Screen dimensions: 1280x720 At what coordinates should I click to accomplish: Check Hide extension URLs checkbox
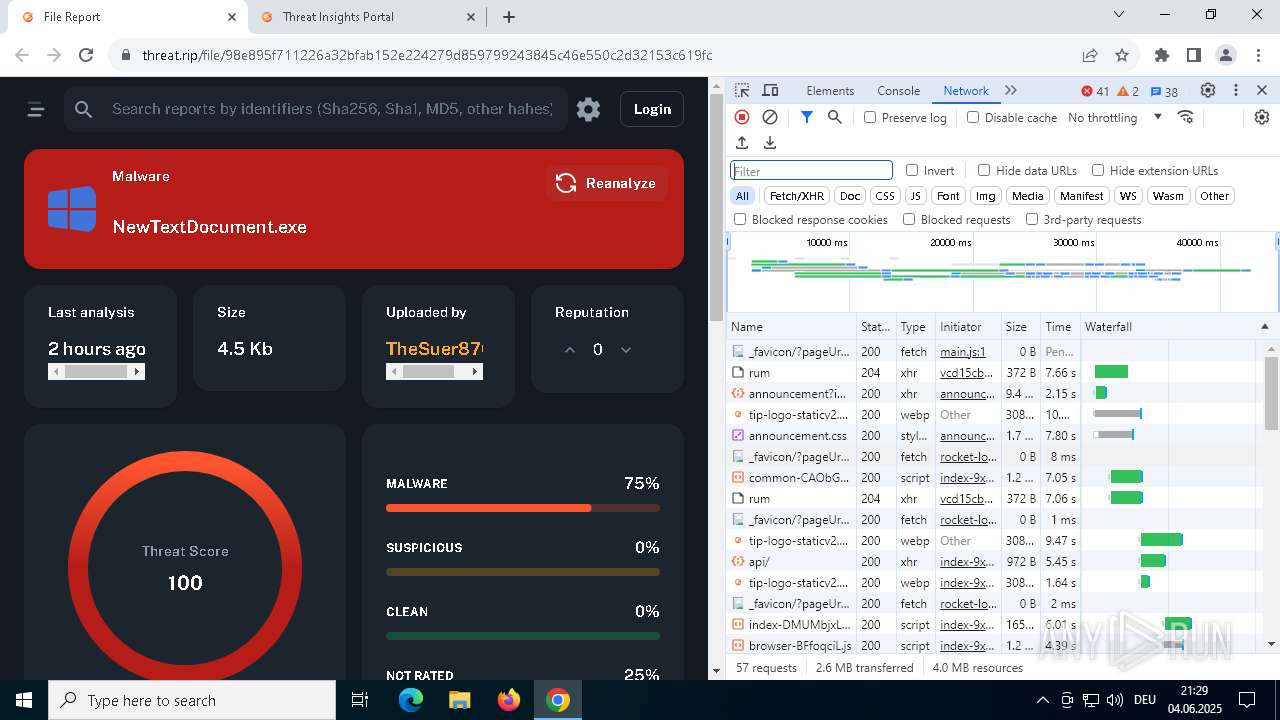tap(1098, 170)
